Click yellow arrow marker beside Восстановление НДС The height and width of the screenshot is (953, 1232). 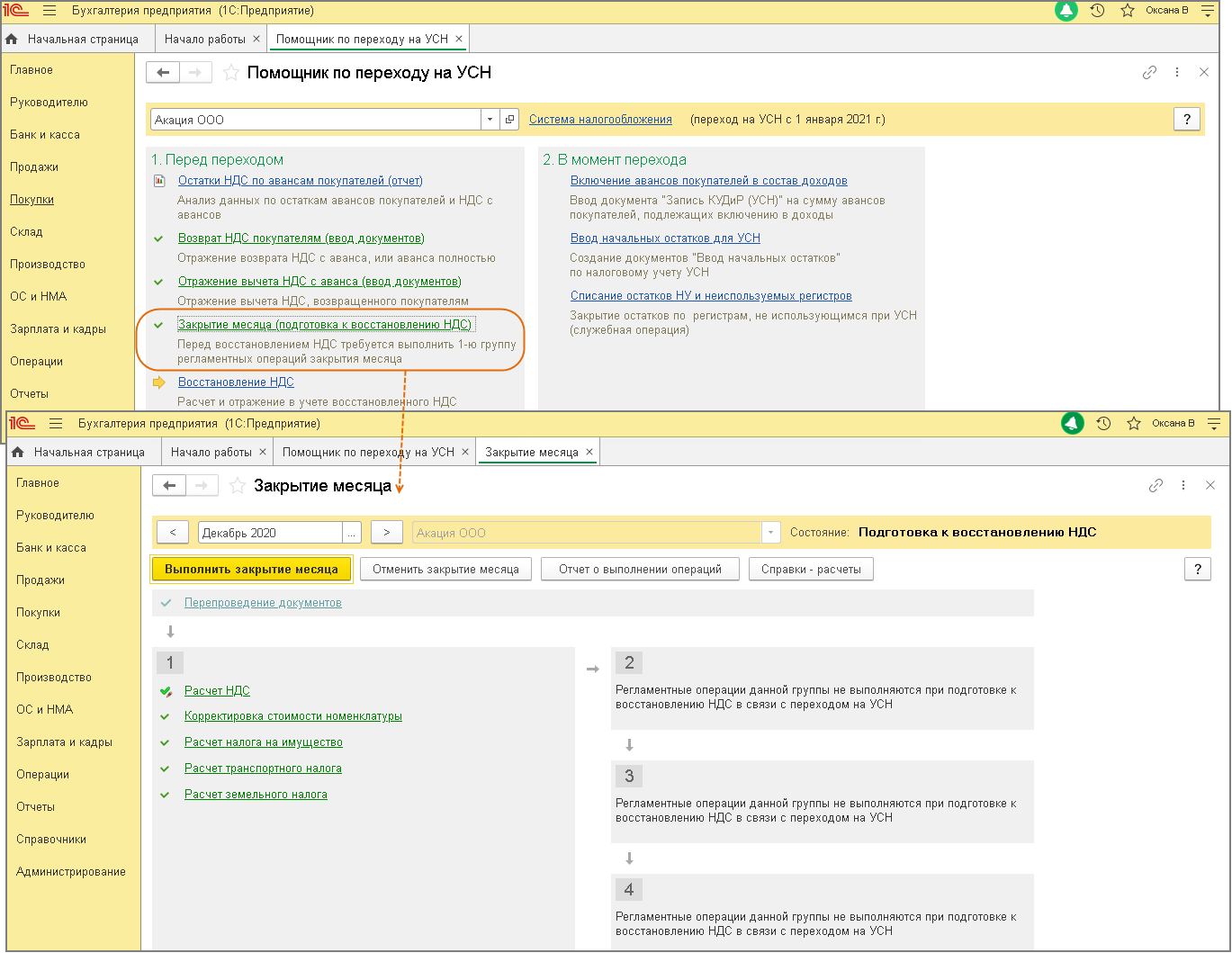pos(159,382)
